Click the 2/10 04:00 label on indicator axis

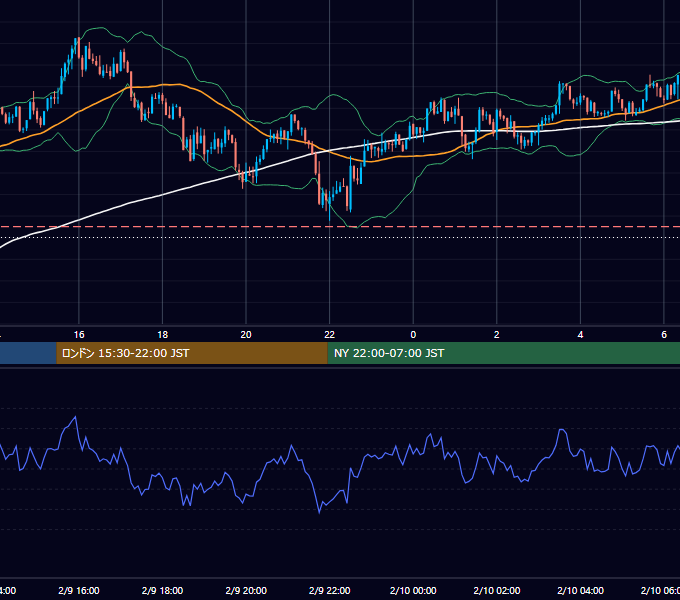(x=580, y=590)
